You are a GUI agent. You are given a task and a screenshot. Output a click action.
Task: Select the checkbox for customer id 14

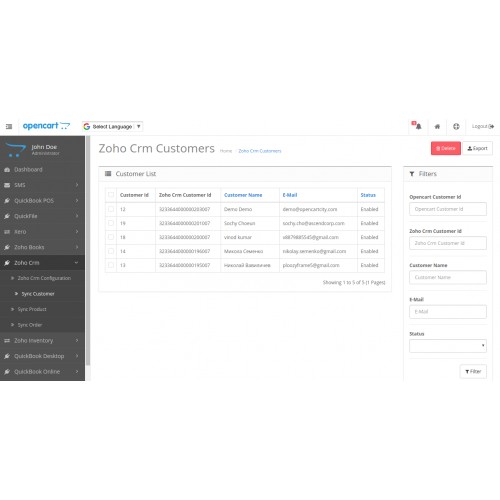[111, 251]
